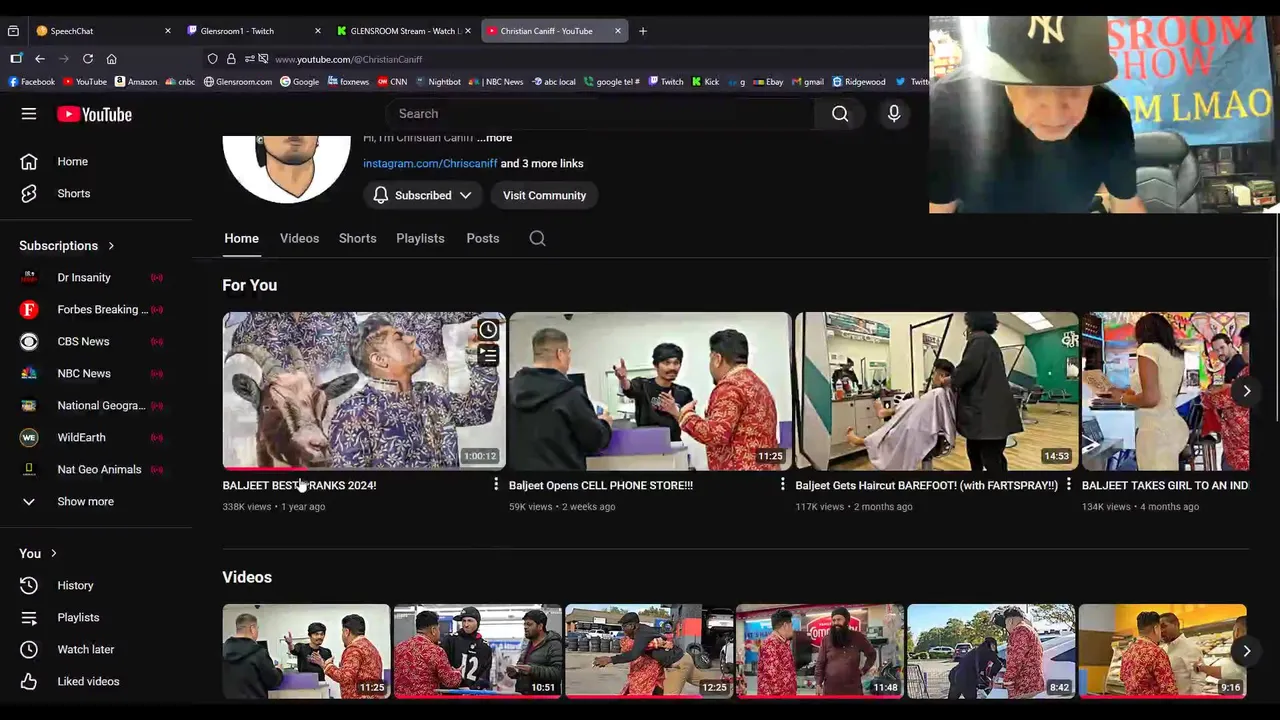Screen dimensions: 1280x720
Task: Click the YouTube search input field
Action: pos(600,114)
